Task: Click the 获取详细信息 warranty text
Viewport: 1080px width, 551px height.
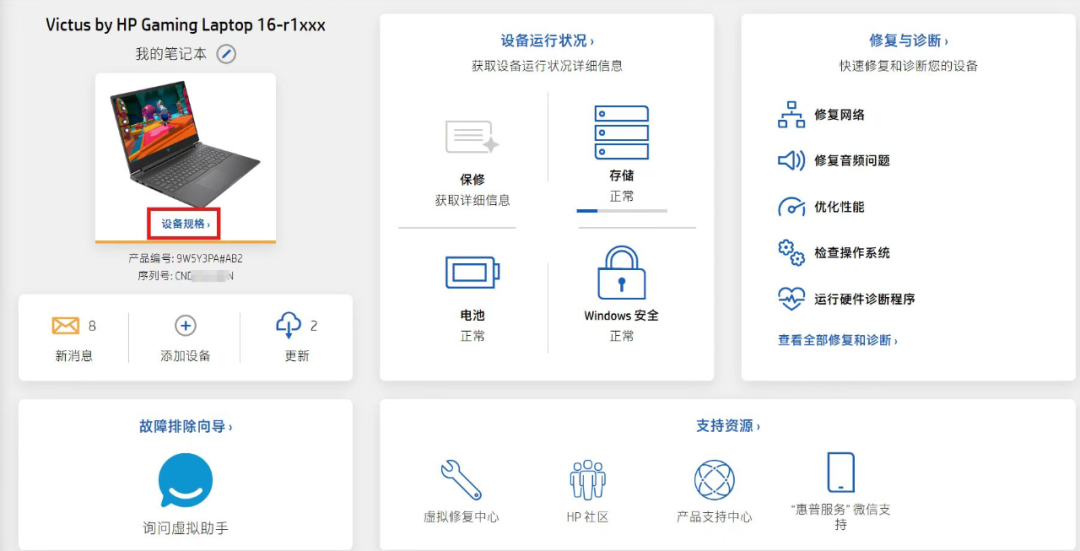Action: [x=472, y=200]
